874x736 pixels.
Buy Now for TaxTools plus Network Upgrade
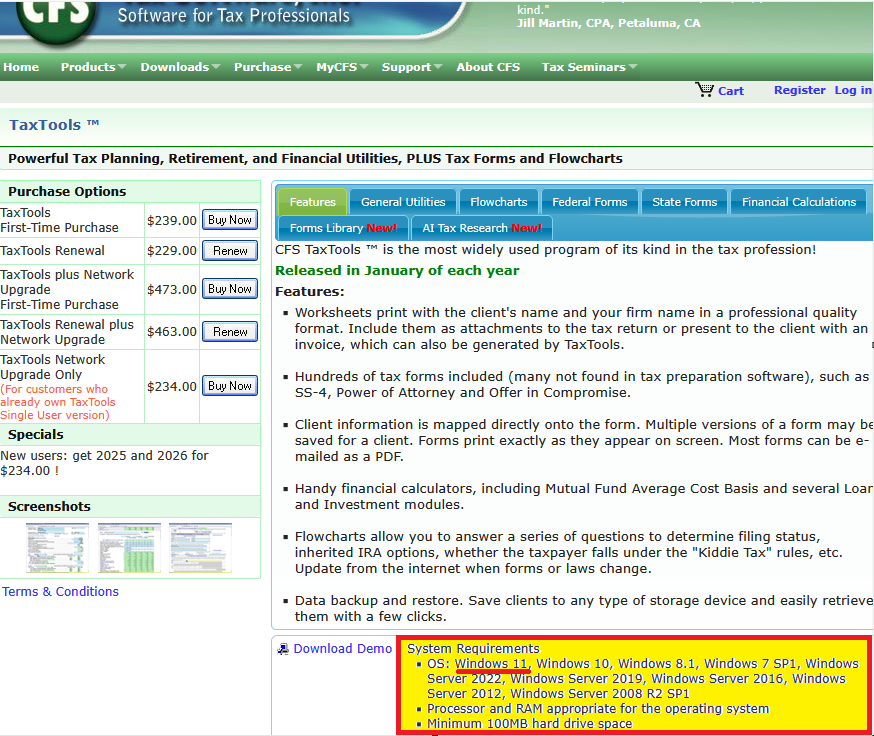click(x=230, y=289)
